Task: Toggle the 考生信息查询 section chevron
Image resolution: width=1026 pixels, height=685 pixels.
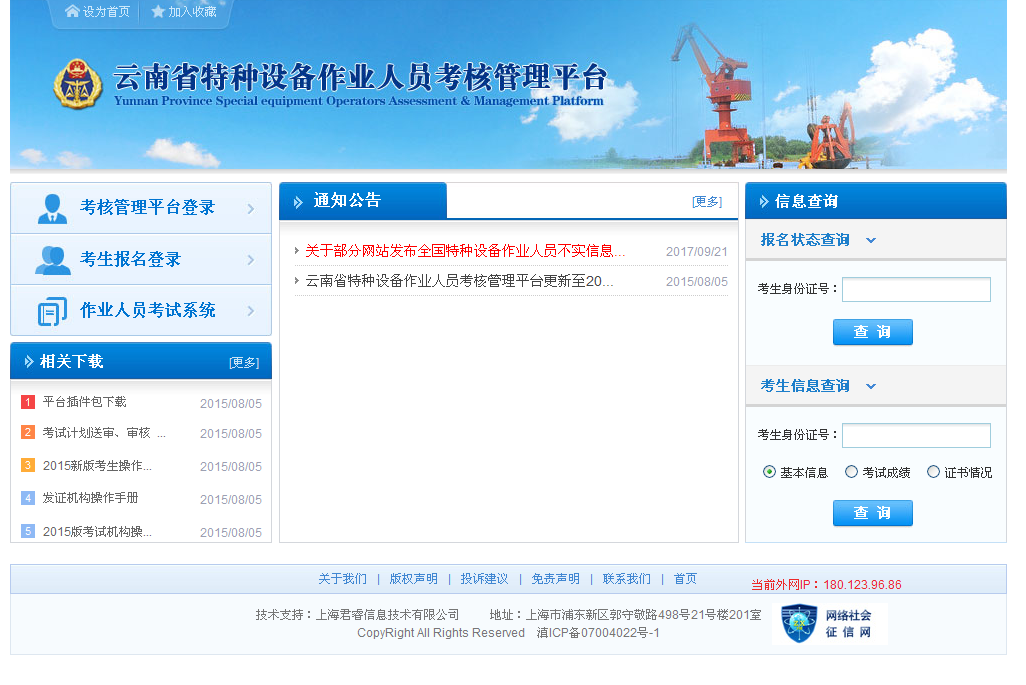Action: tap(871, 386)
